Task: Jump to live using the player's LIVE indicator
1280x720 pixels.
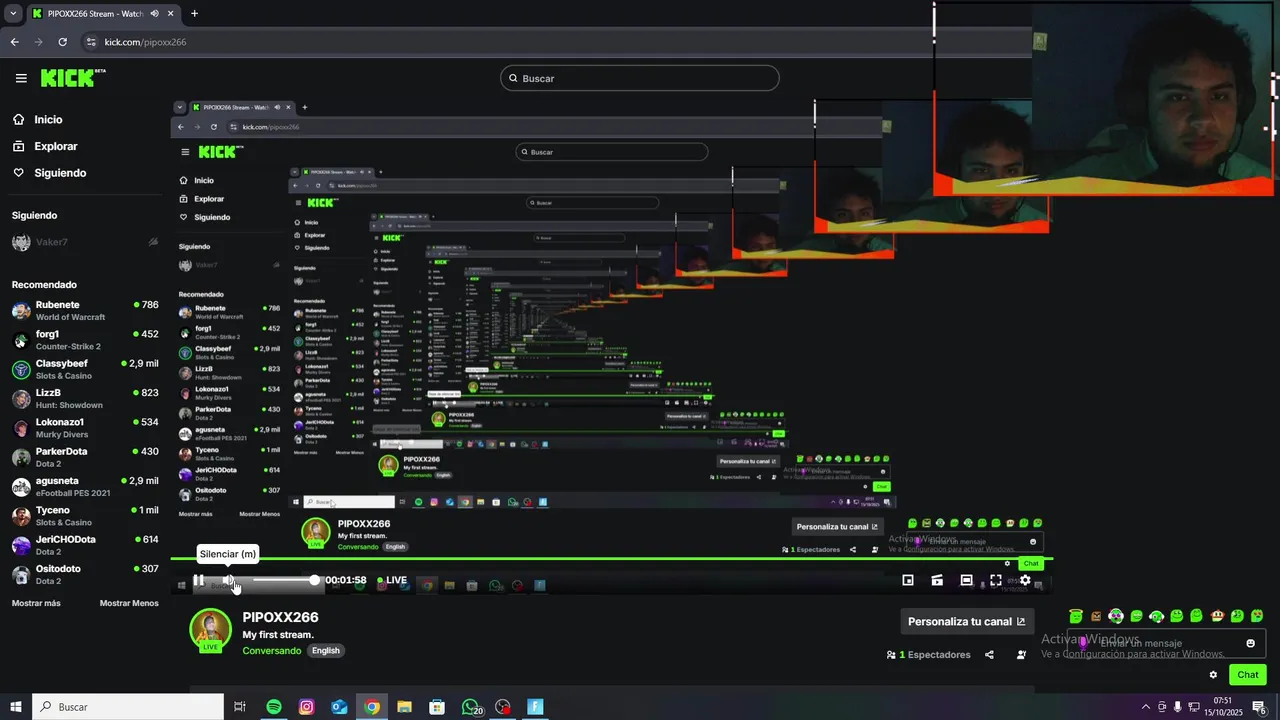Action: tap(392, 580)
